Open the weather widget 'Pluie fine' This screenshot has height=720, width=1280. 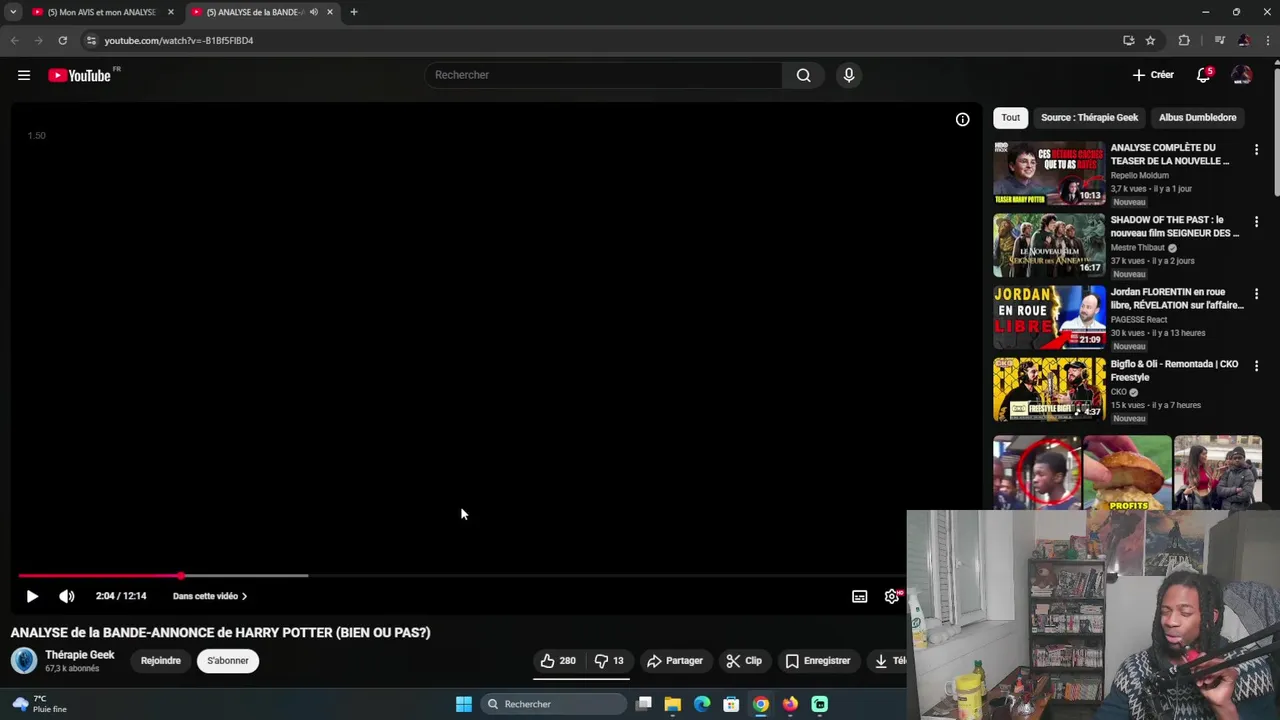40,704
